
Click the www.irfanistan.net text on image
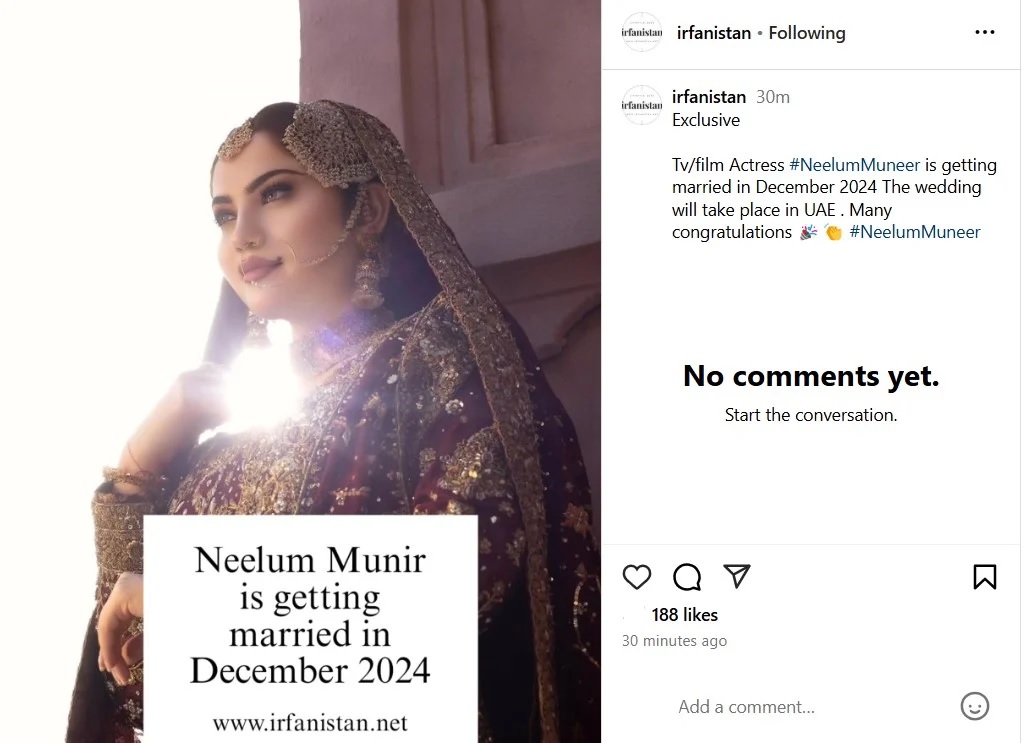310,722
